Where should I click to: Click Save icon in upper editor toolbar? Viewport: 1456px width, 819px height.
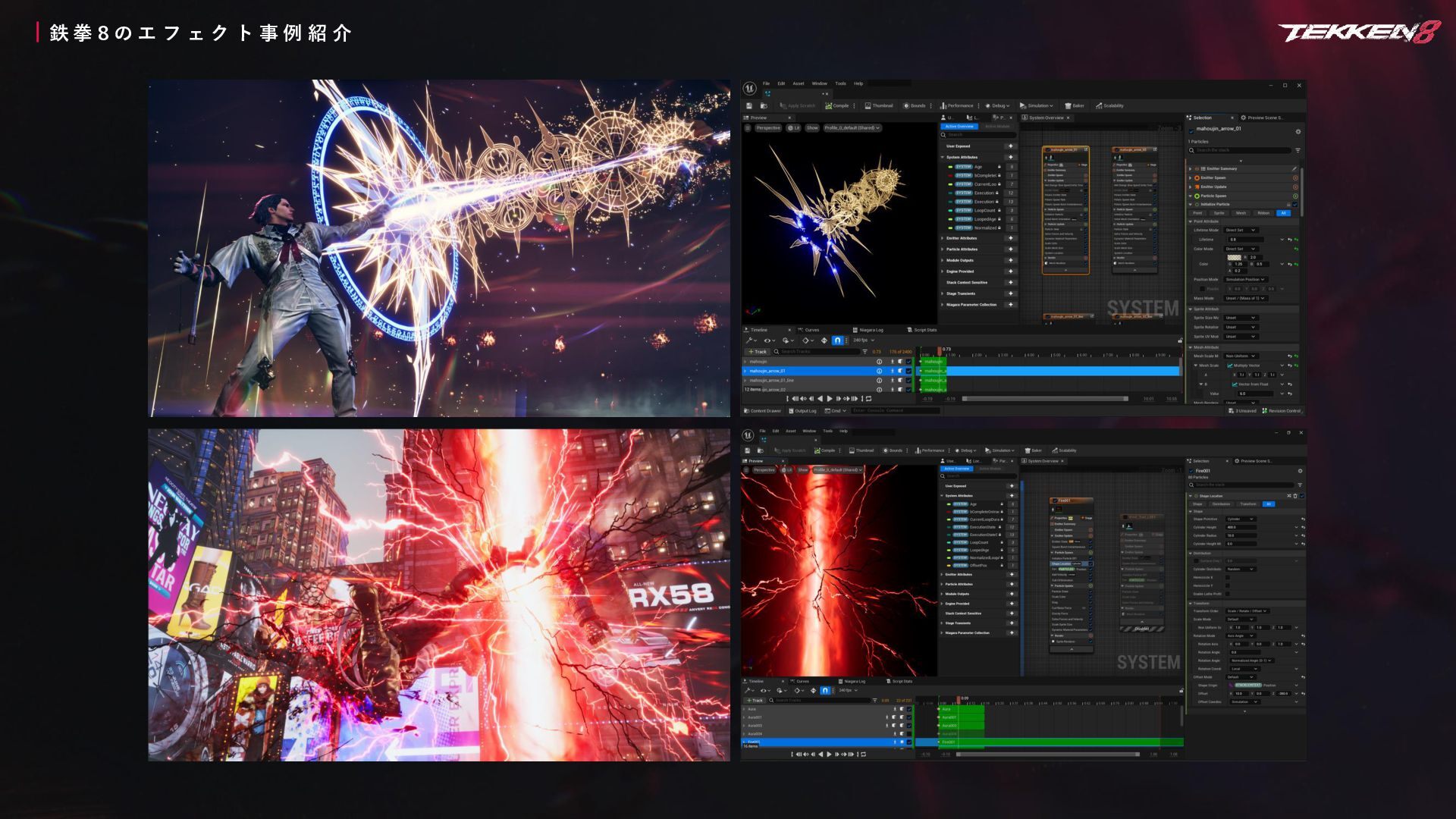749,106
